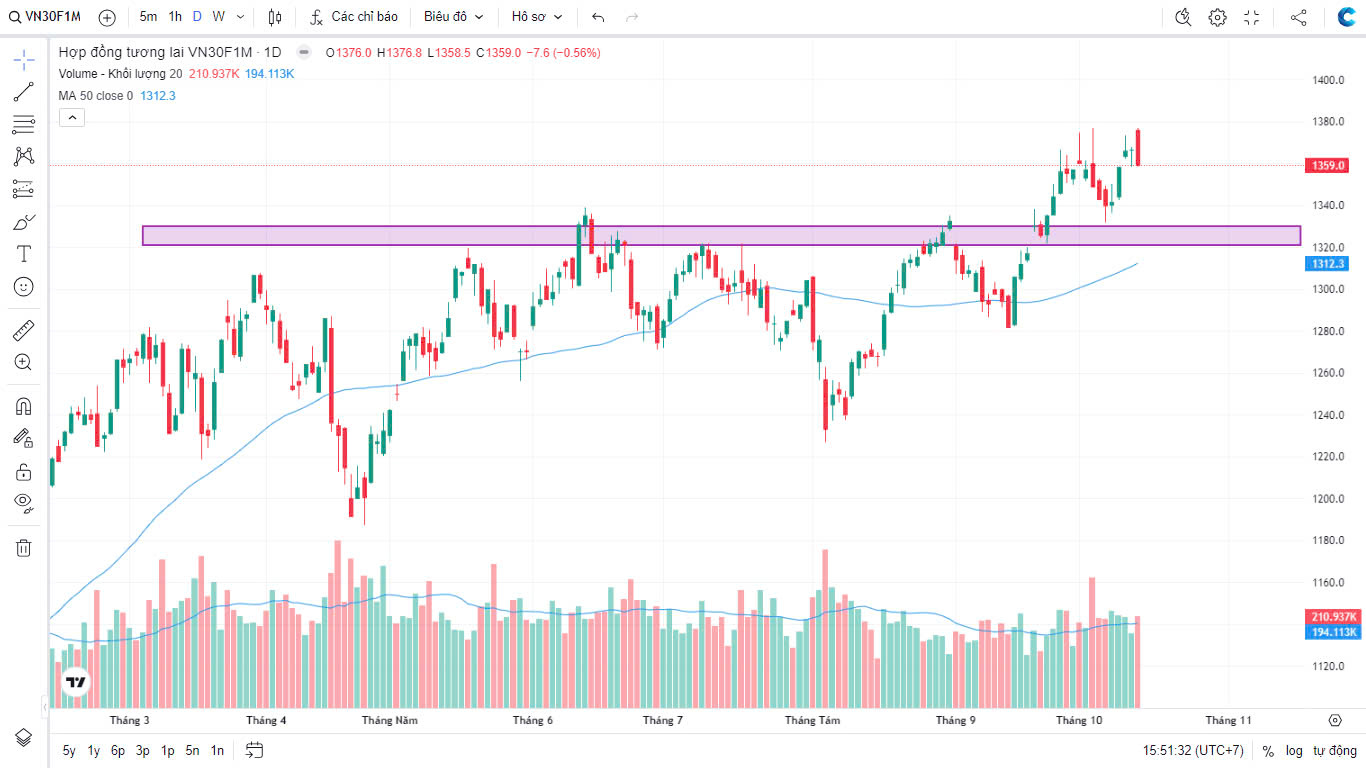Toggle hide all drawings eye icon
The width and height of the screenshot is (1366, 768).
pyautogui.click(x=24, y=502)
